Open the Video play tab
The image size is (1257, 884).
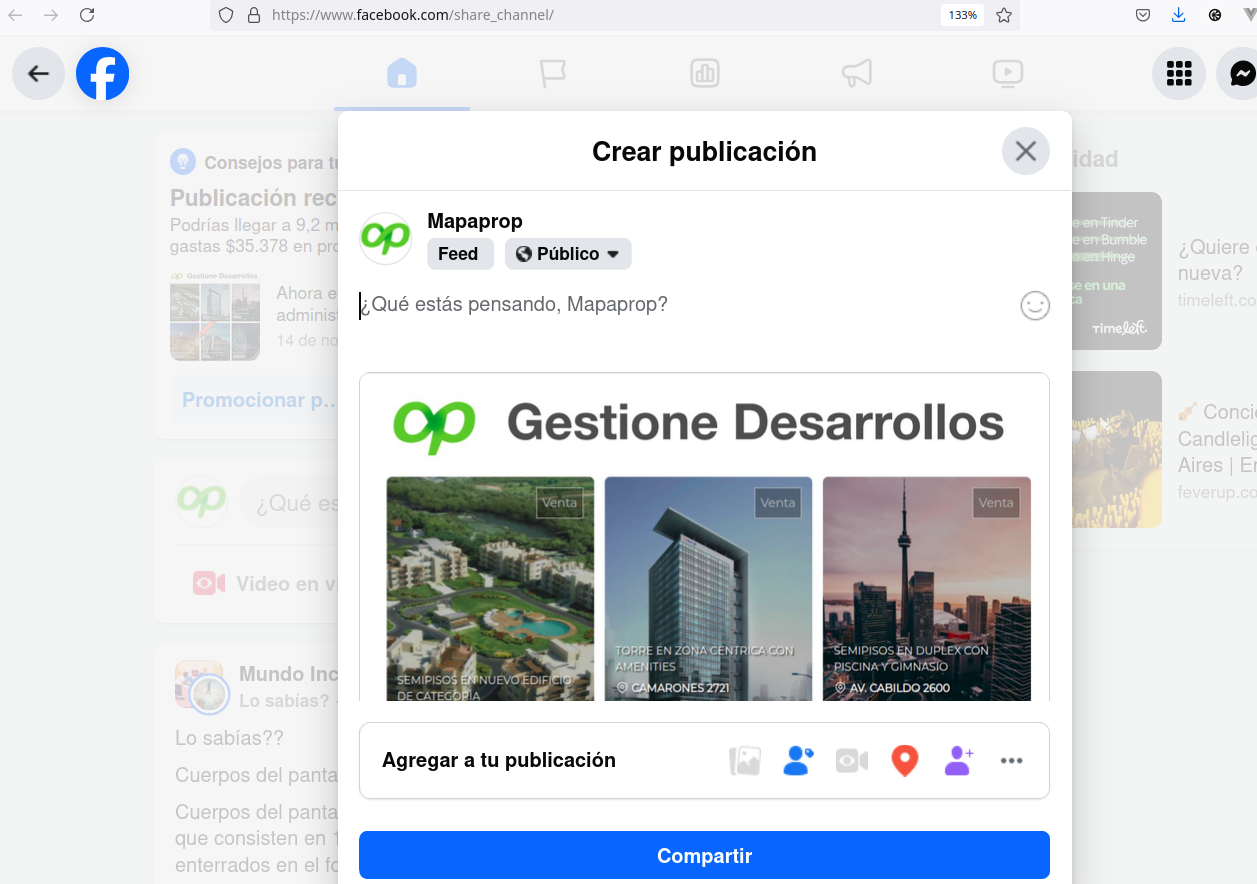click(1007, 73)
